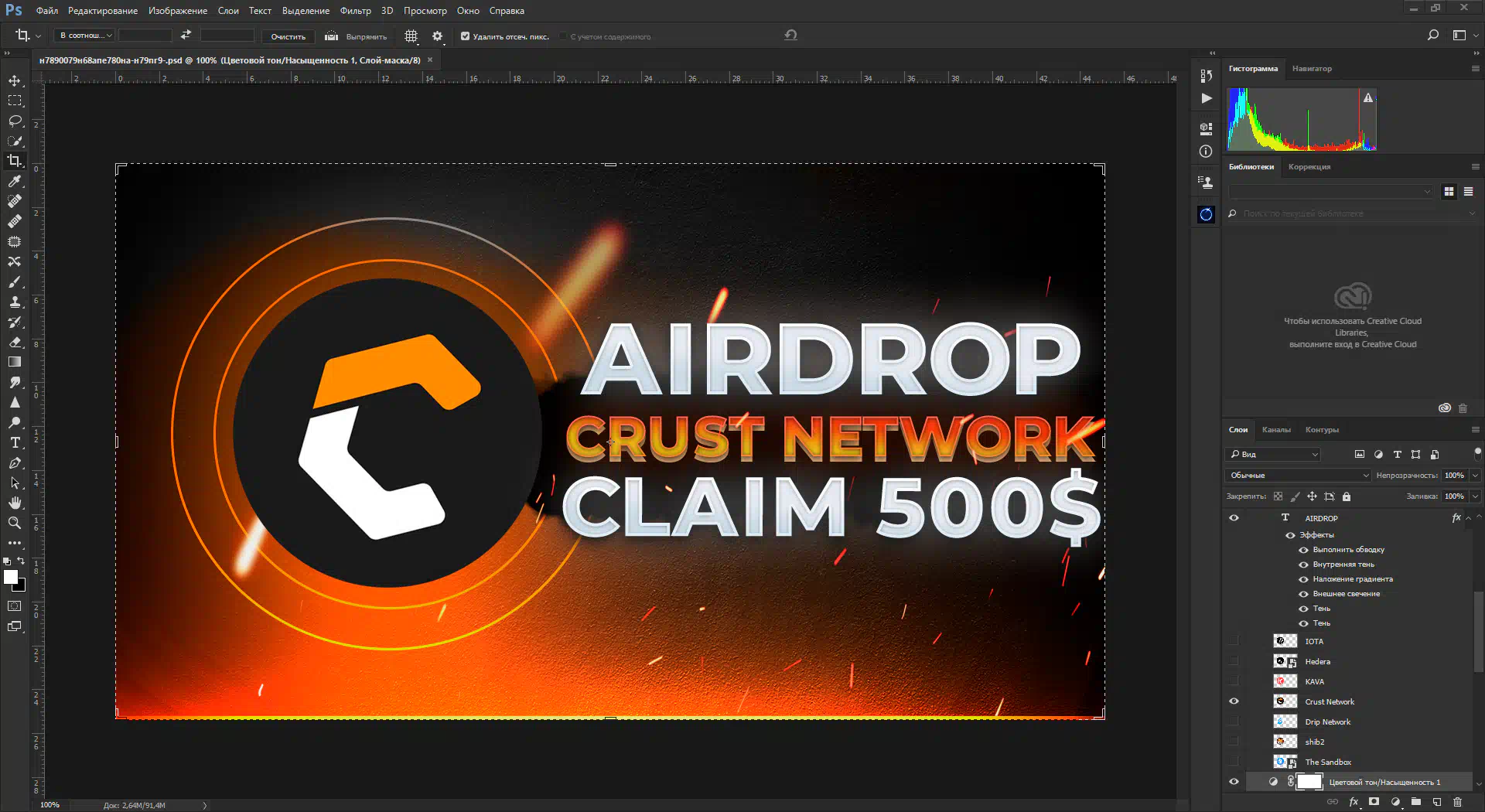Open the Фильтр menu
This screenshot has width=1485, height=812.
(x=355, y=11)
